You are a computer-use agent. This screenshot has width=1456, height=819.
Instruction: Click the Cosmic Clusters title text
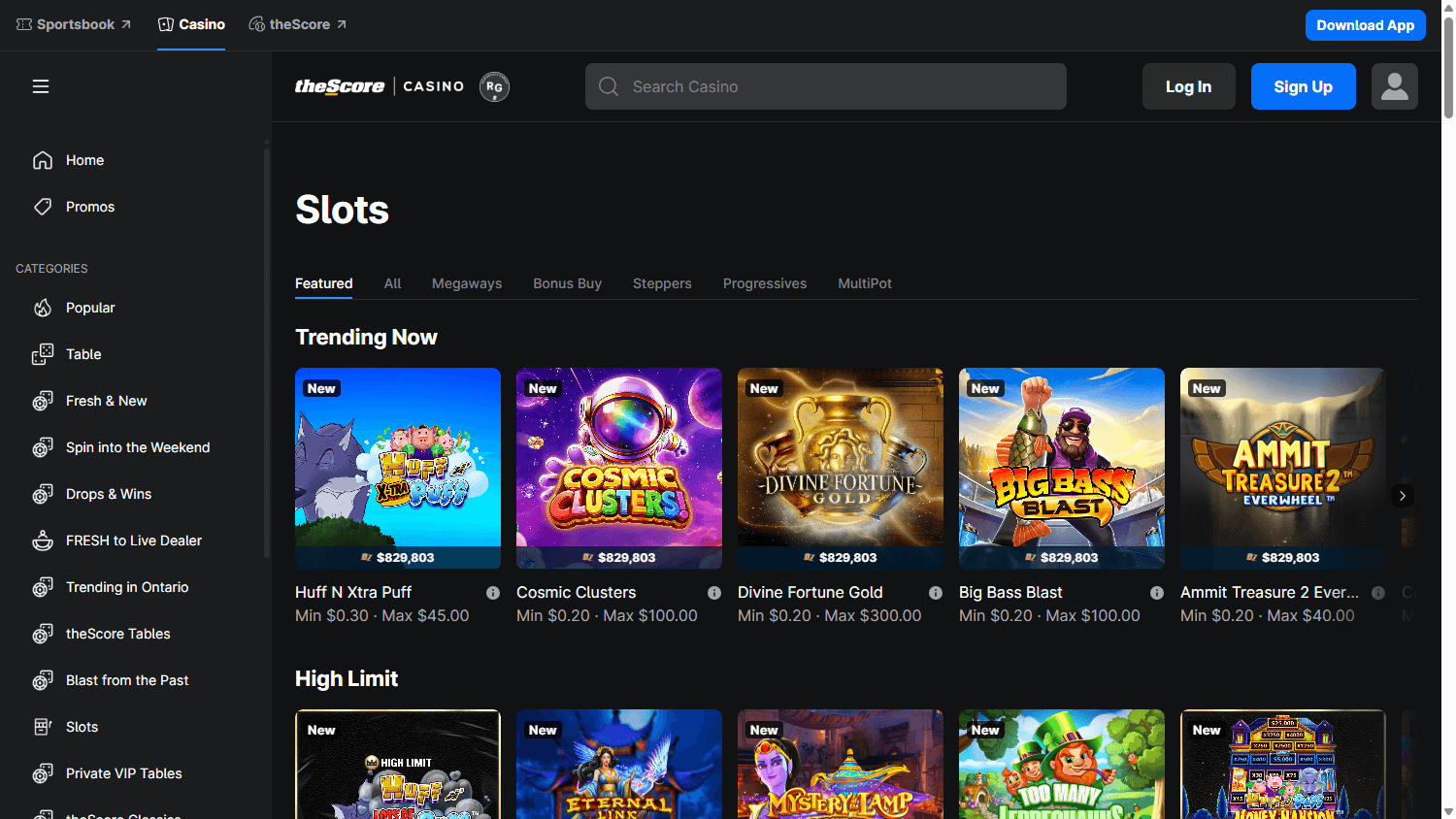pyautogui.click(x=577, y=593)
